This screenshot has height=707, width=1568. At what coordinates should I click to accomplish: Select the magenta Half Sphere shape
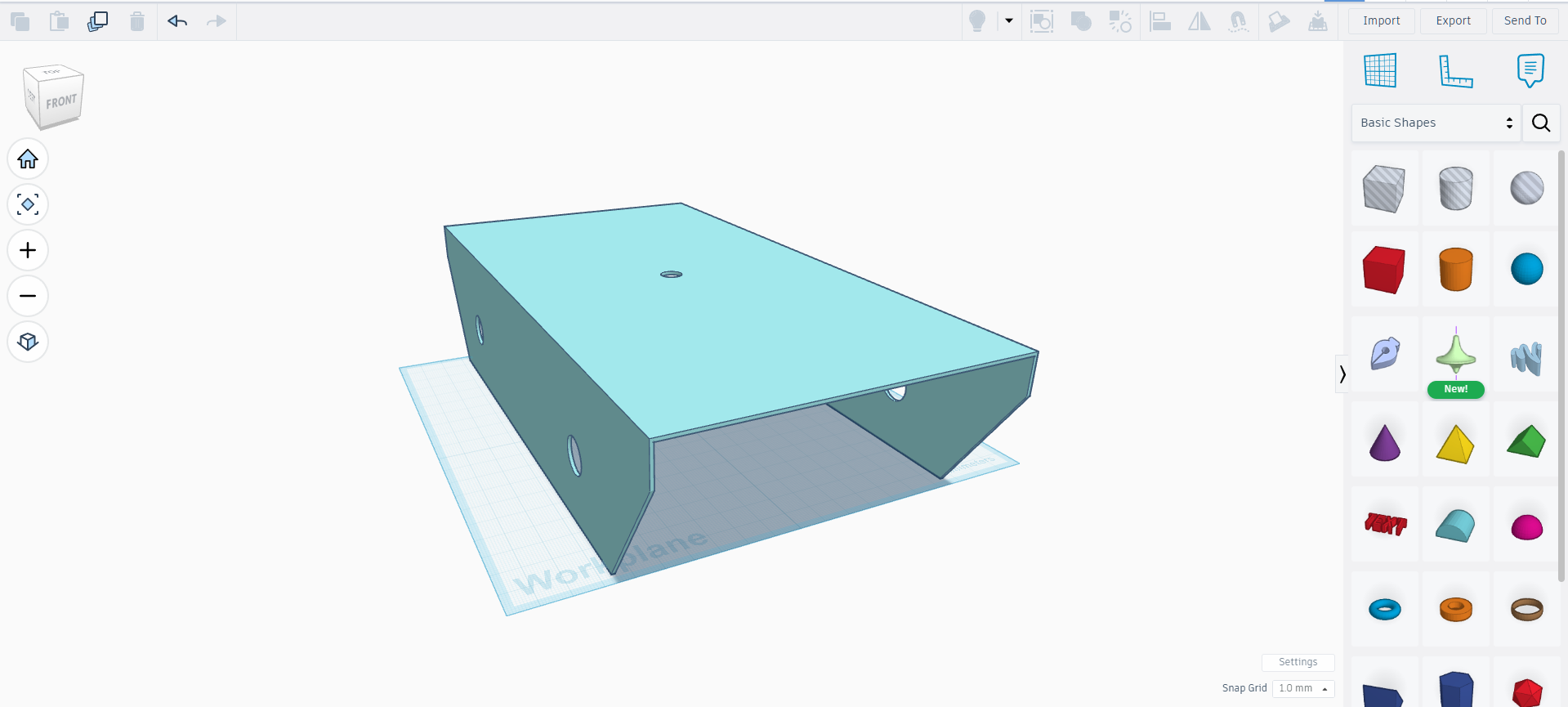coord(1526,527)
